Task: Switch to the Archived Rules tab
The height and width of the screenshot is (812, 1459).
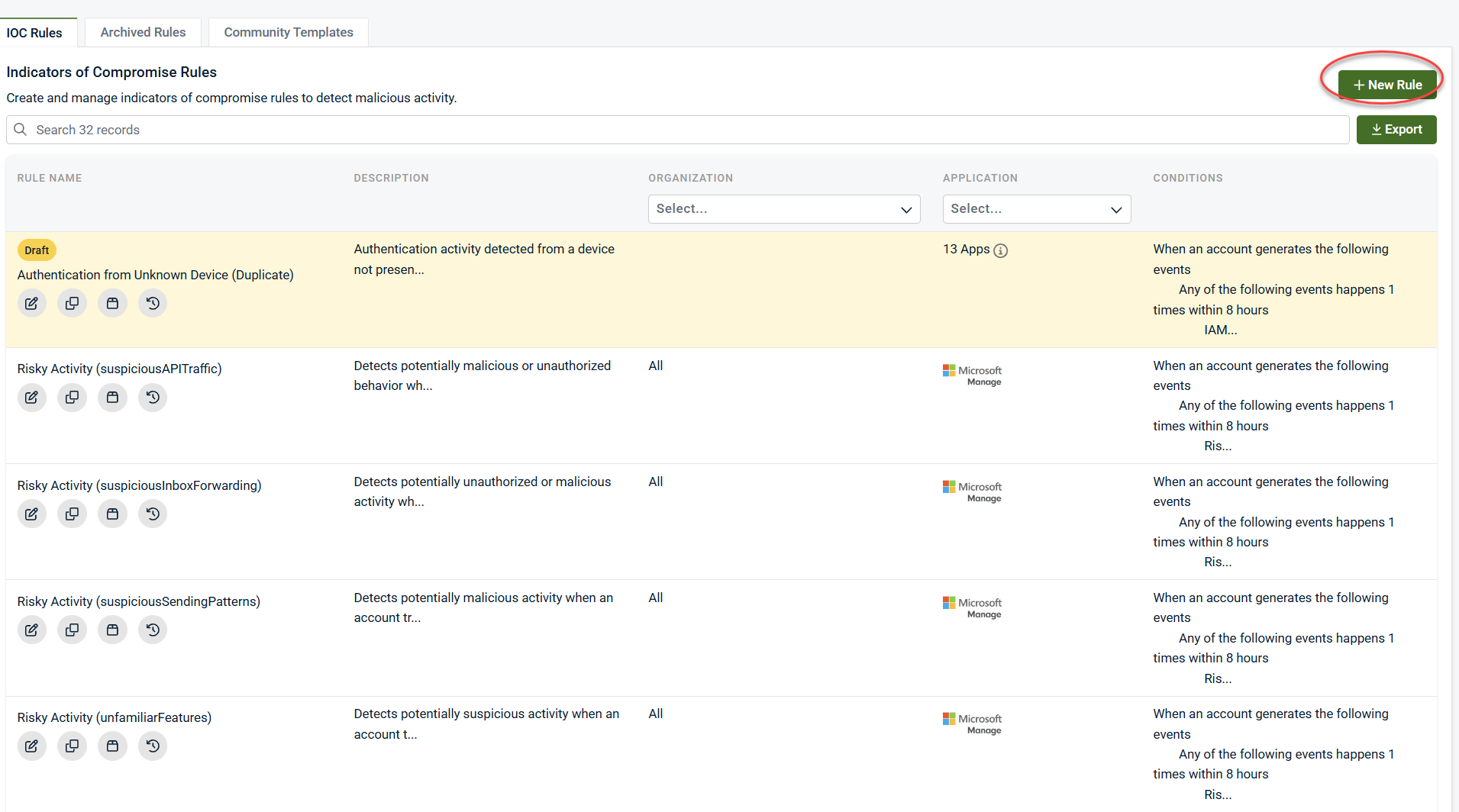Action: [x=143, y=32]
